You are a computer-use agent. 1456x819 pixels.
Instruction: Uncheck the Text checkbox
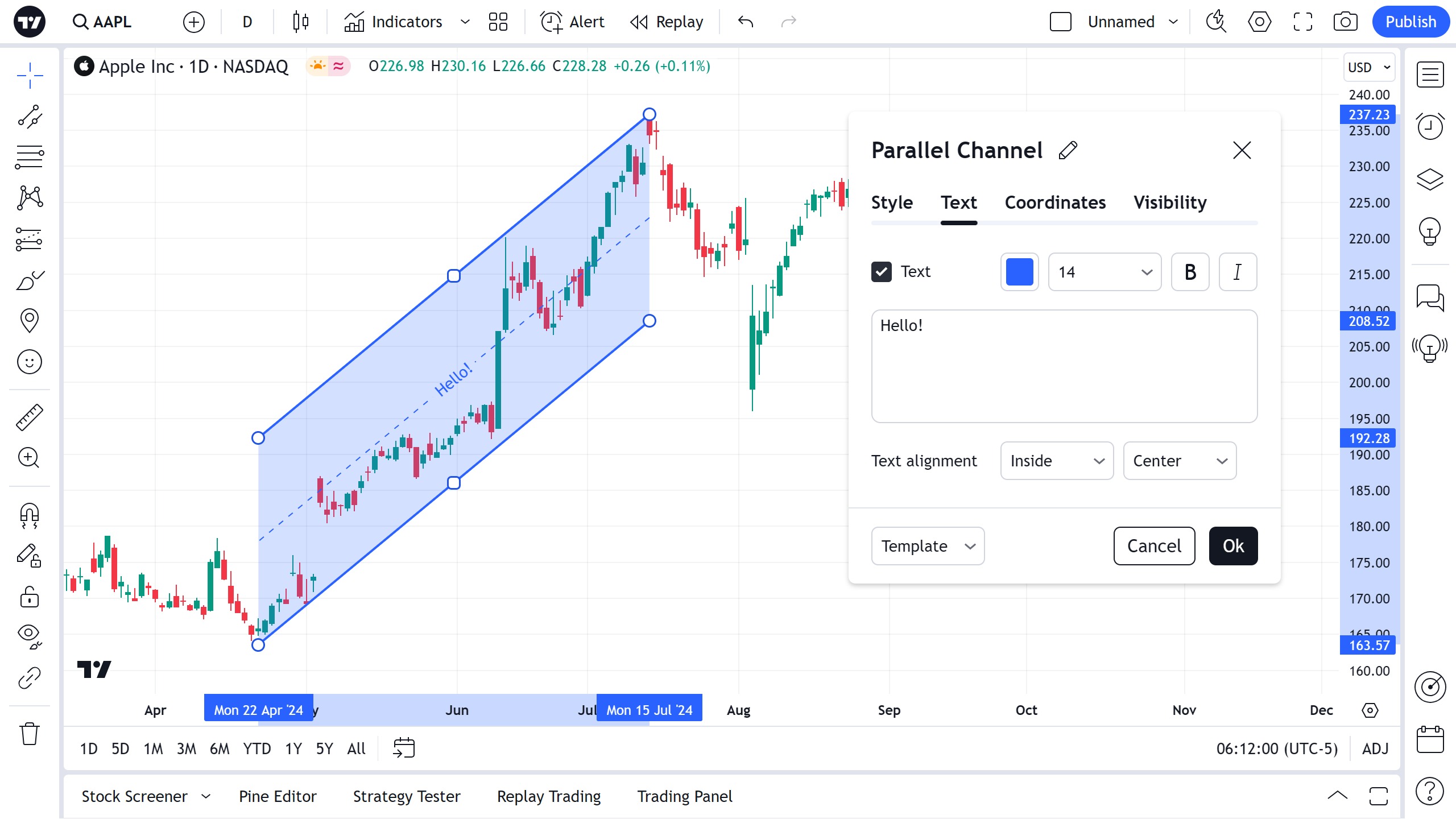tap(882, 272)
